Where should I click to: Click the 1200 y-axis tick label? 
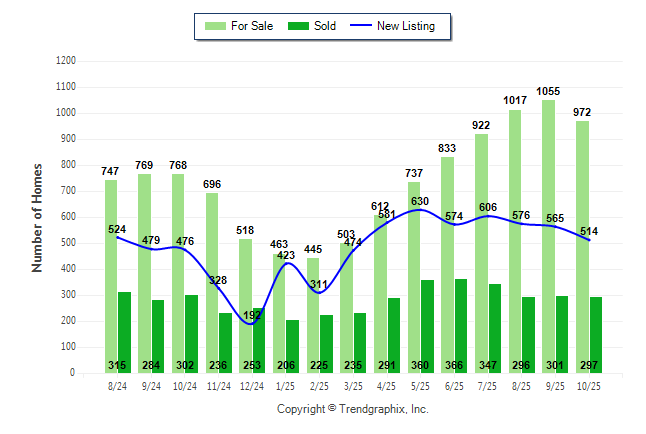tap(64, 61)
